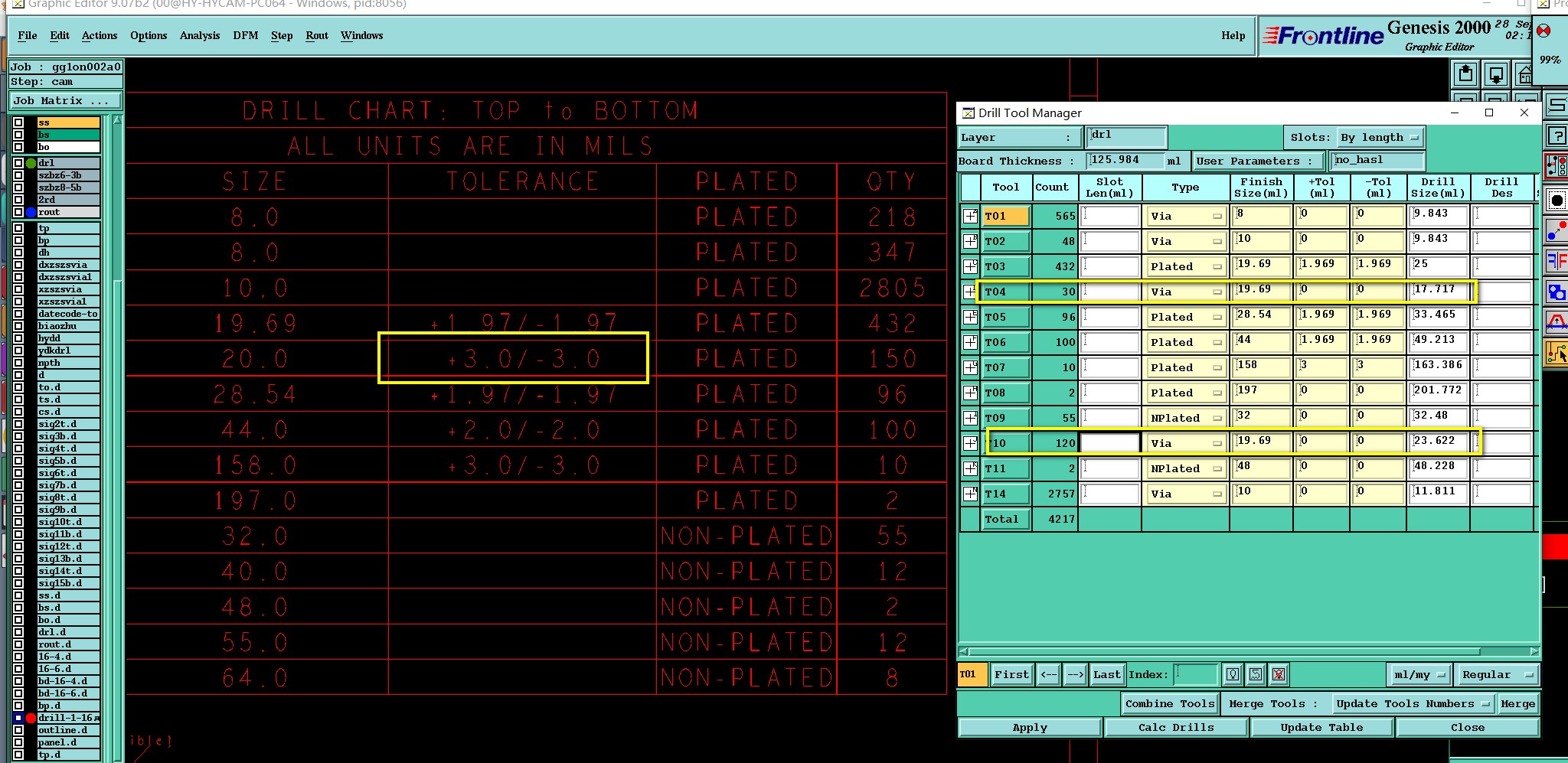Click the refresh arrow icon beside the lightbulb
This screenshot has height=763, width=1568.
1256,674
